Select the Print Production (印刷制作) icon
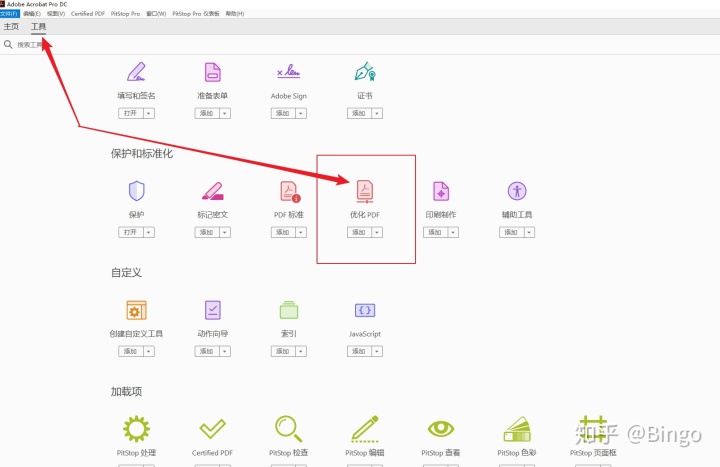This screenshot has height=467, width=720. [x=441, y=191]
